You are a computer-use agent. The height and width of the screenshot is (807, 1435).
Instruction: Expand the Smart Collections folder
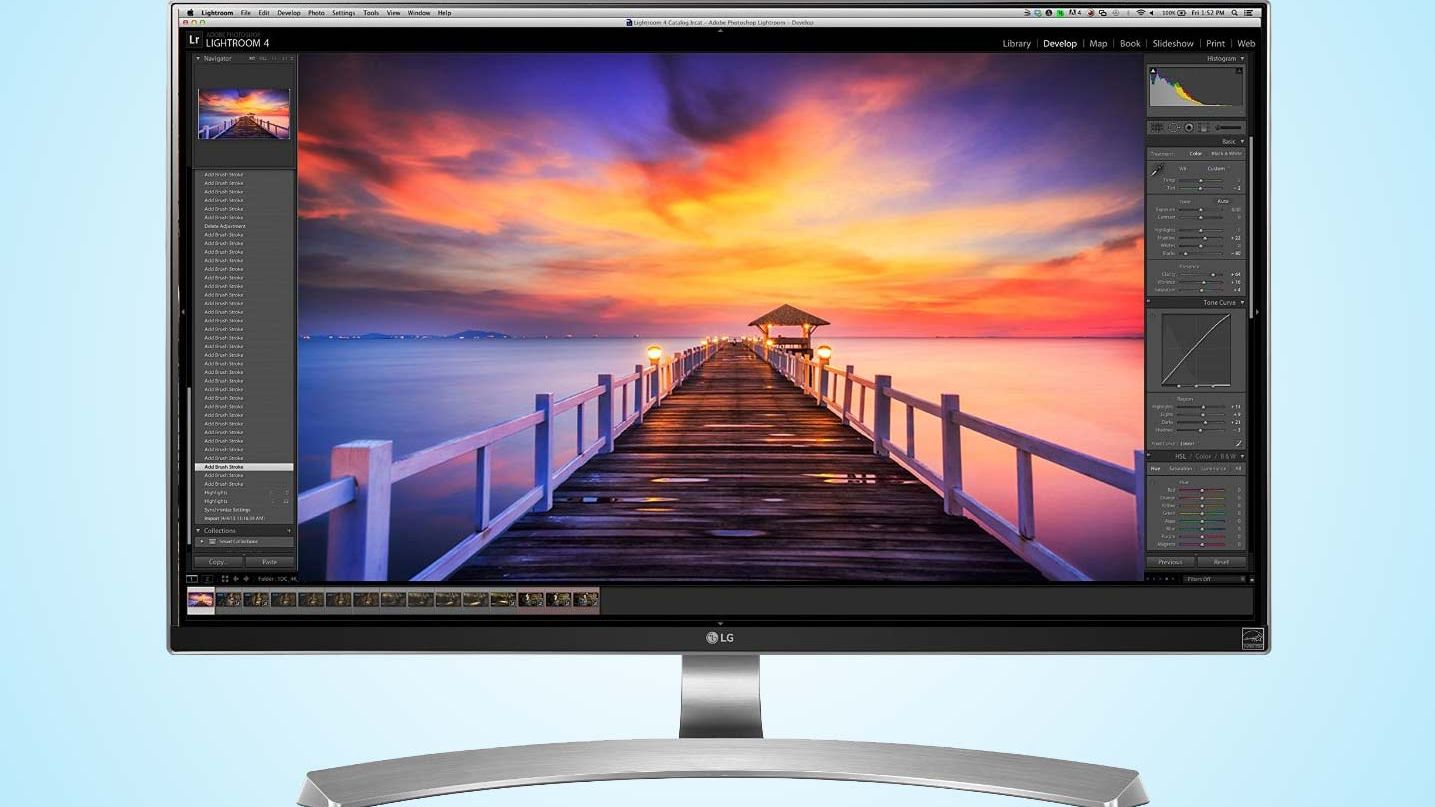click(202, 542)
